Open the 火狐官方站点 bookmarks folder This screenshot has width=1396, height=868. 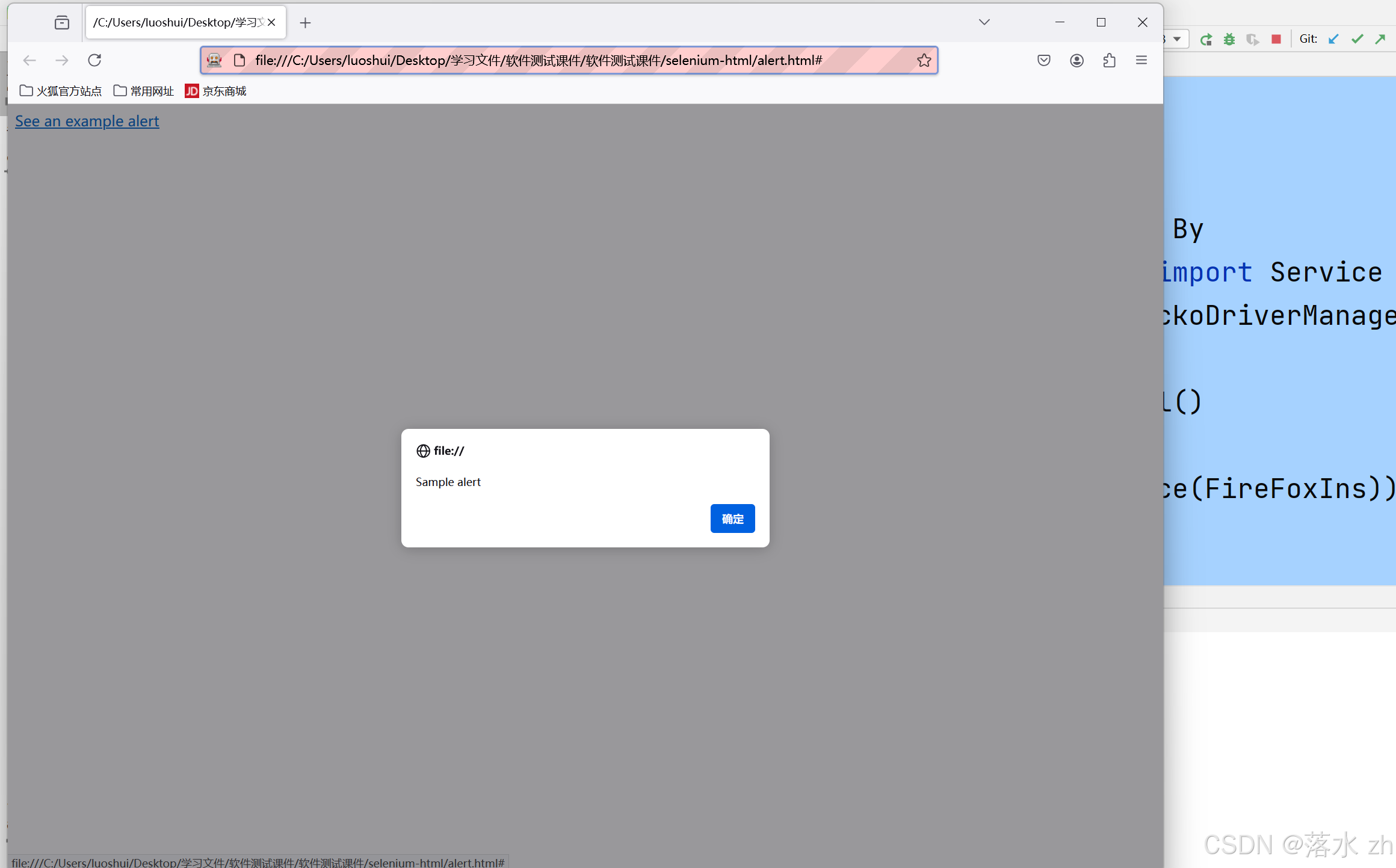(61, 91)
